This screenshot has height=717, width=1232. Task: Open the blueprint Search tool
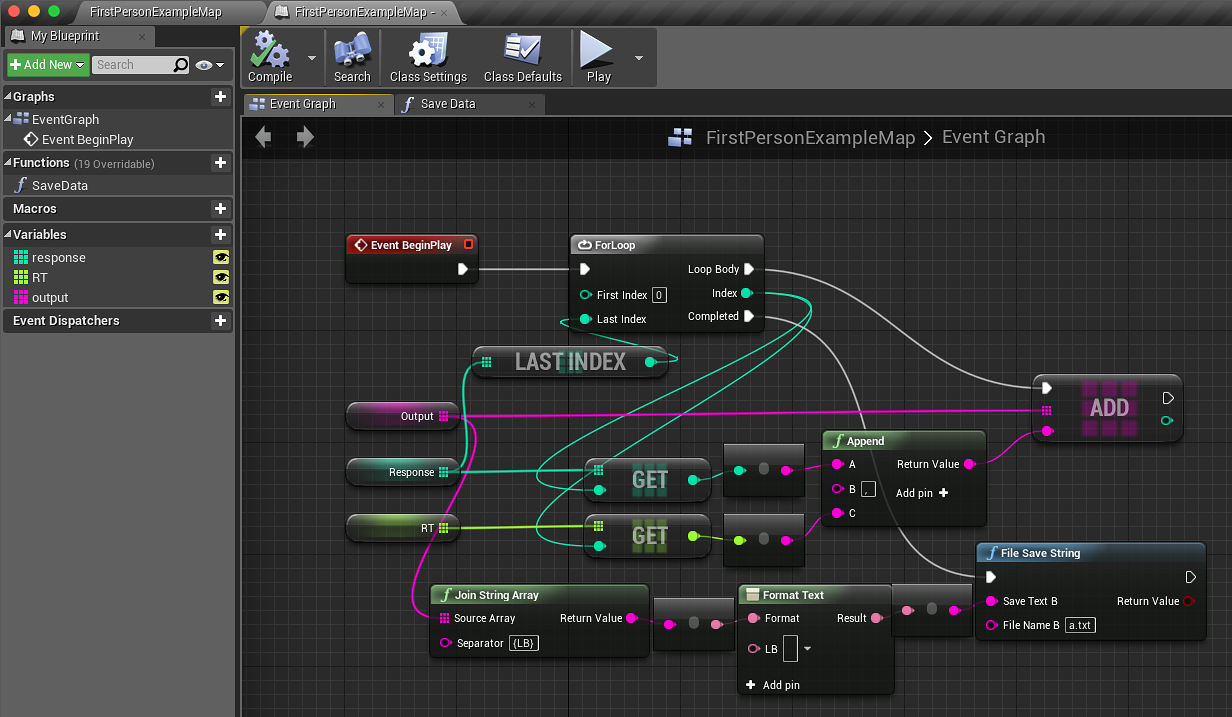coord(352,57)
